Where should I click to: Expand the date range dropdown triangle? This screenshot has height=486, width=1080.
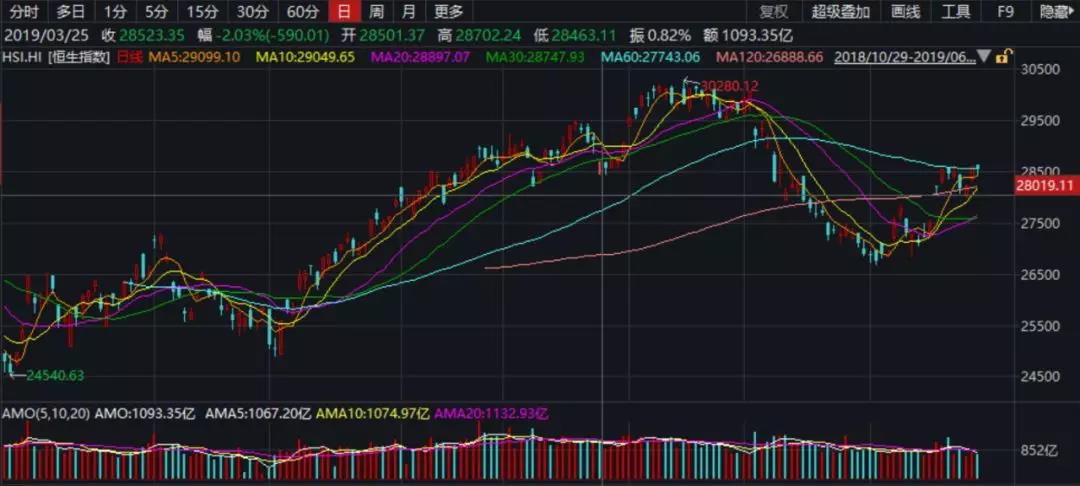click(983, 57)
